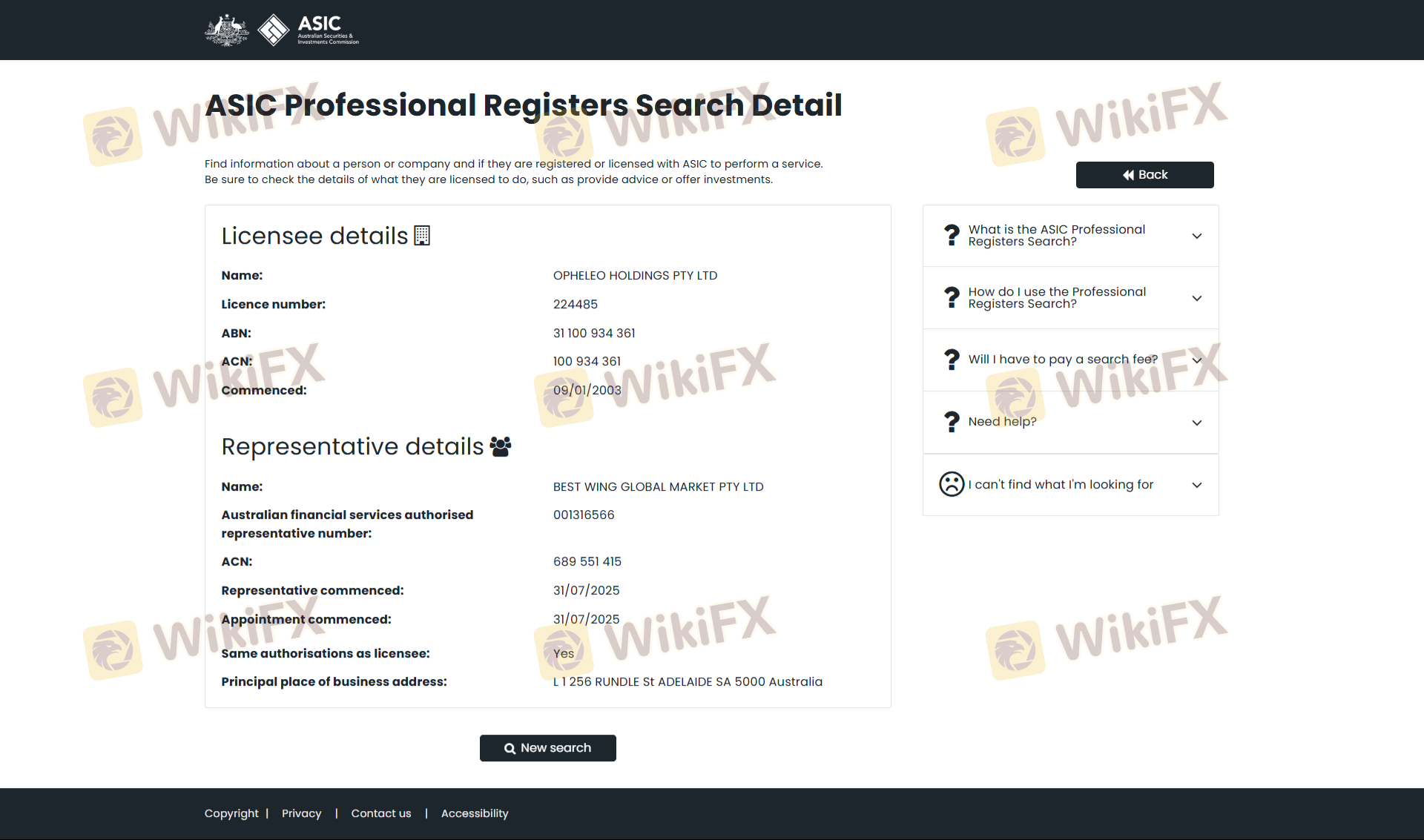
Task: Expand What is the ASIC Professional Registers Search
Action: coord(1196,236)
